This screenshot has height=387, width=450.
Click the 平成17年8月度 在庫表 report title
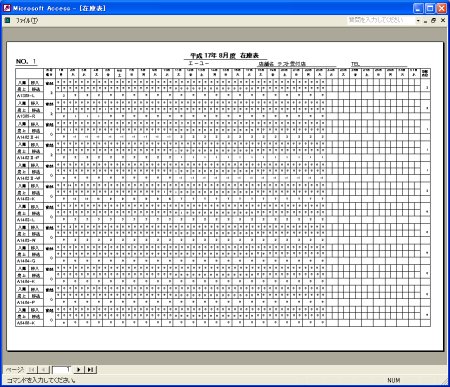[224, 55]
